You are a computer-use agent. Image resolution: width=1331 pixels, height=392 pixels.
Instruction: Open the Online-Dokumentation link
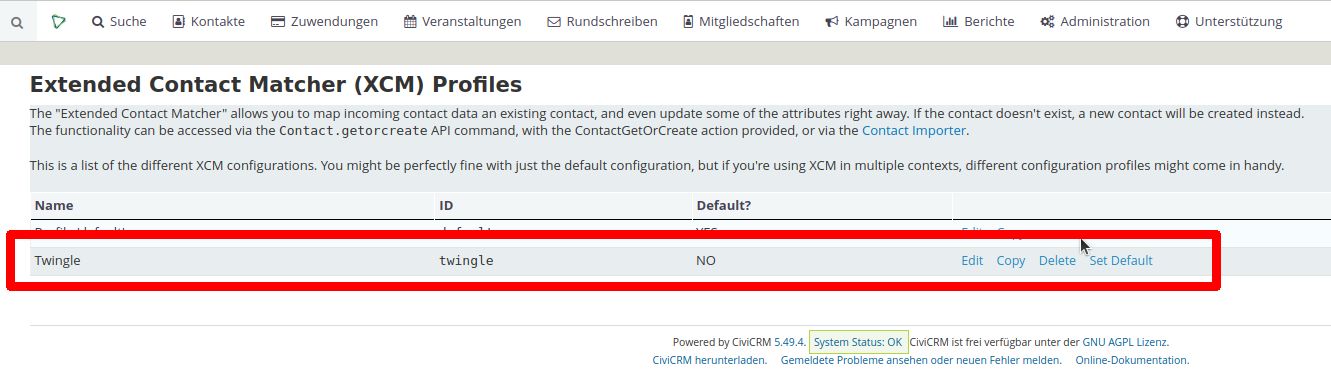coord(1132,360)
